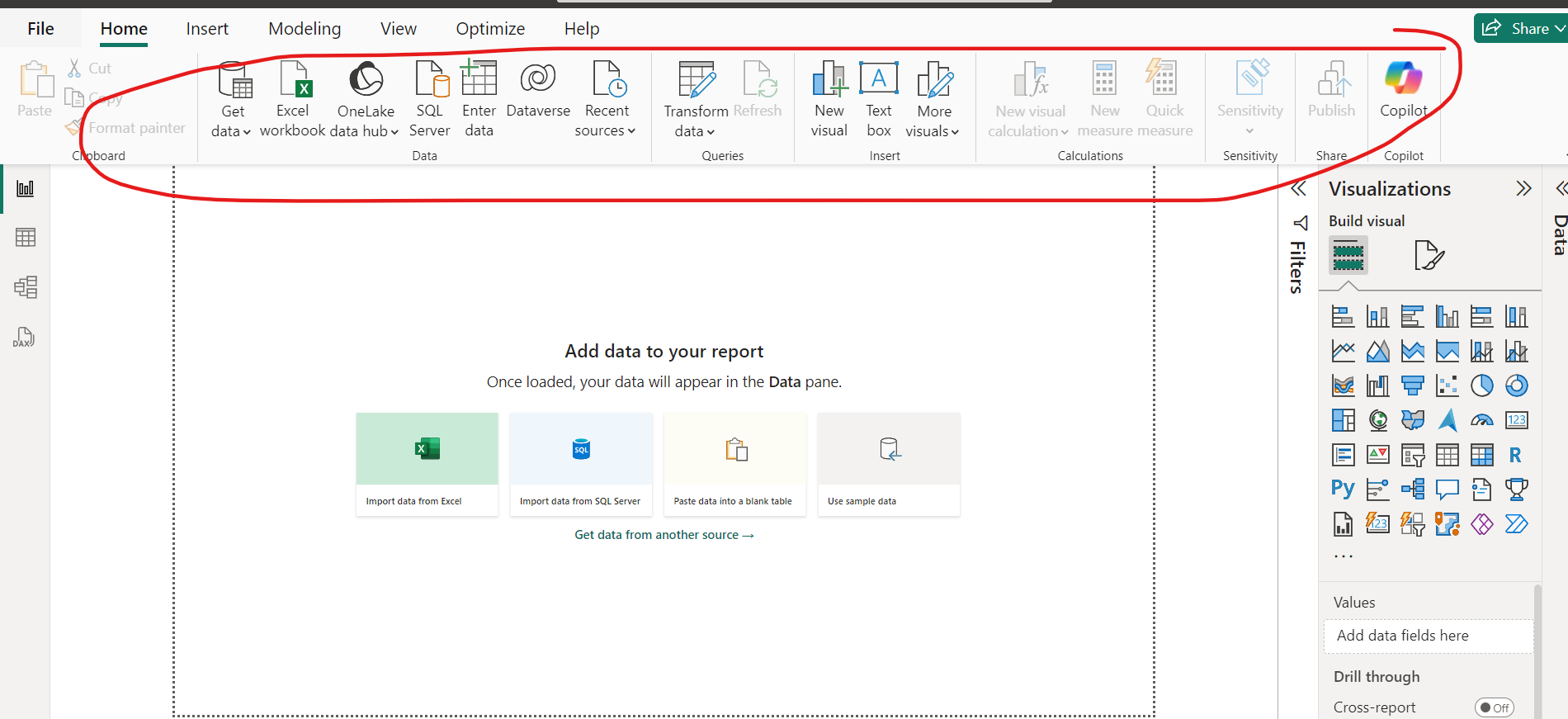The image size is (1568, 719).
Task: Switch to Format visual pane icon
Action: pyautogui.click(x=1429, y=256)
